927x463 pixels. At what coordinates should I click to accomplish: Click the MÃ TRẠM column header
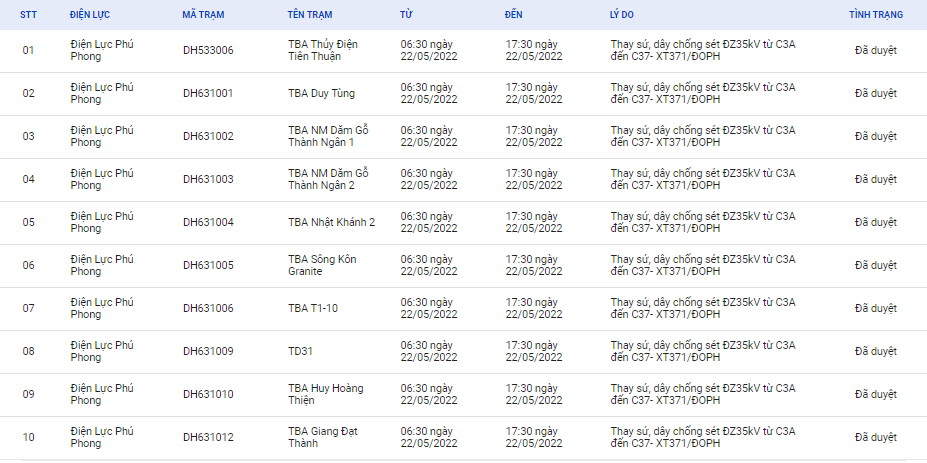click(x=203, y=15)
